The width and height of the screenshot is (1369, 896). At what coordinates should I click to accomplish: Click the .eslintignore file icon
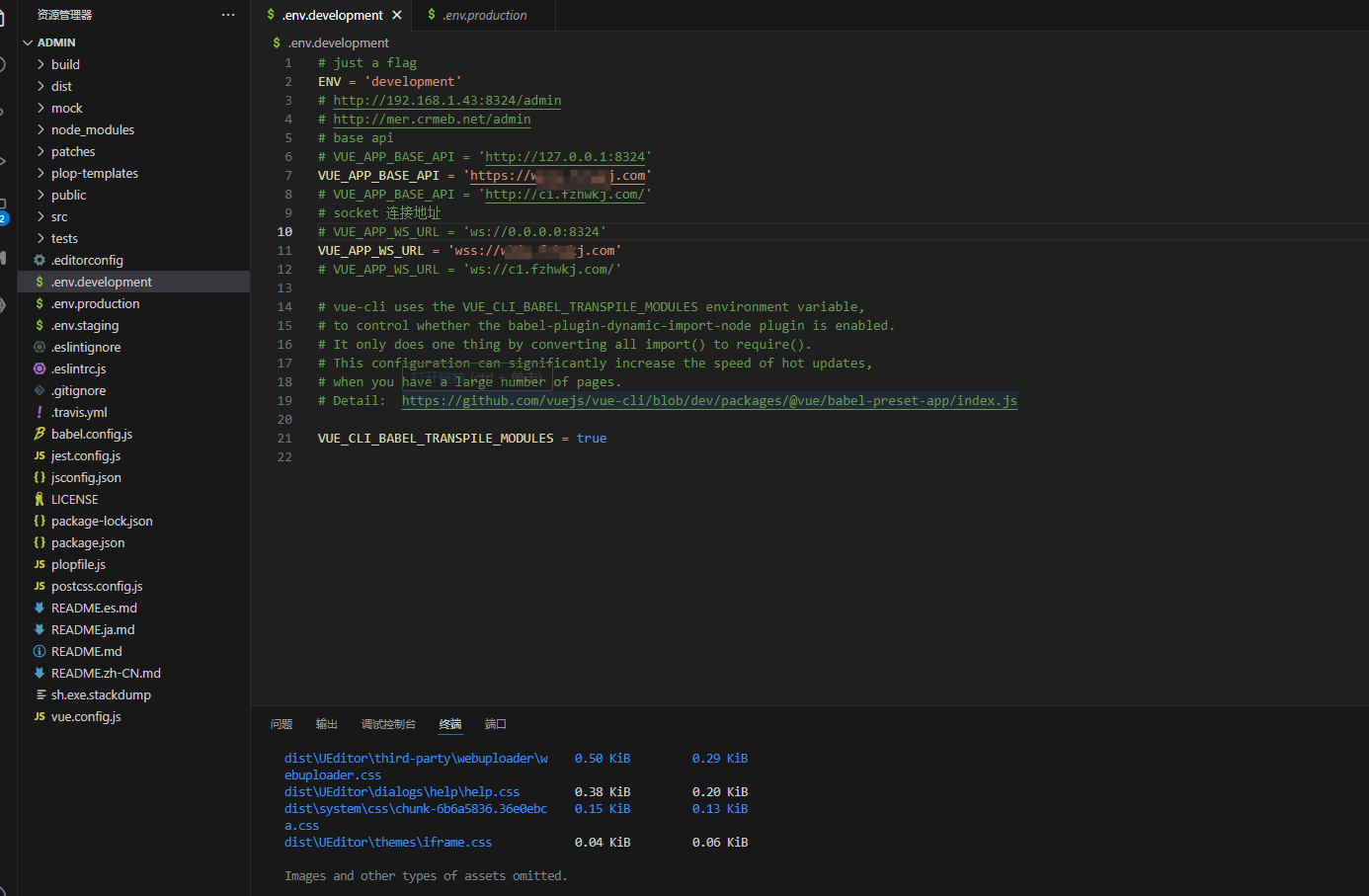[x=40, y=347]
